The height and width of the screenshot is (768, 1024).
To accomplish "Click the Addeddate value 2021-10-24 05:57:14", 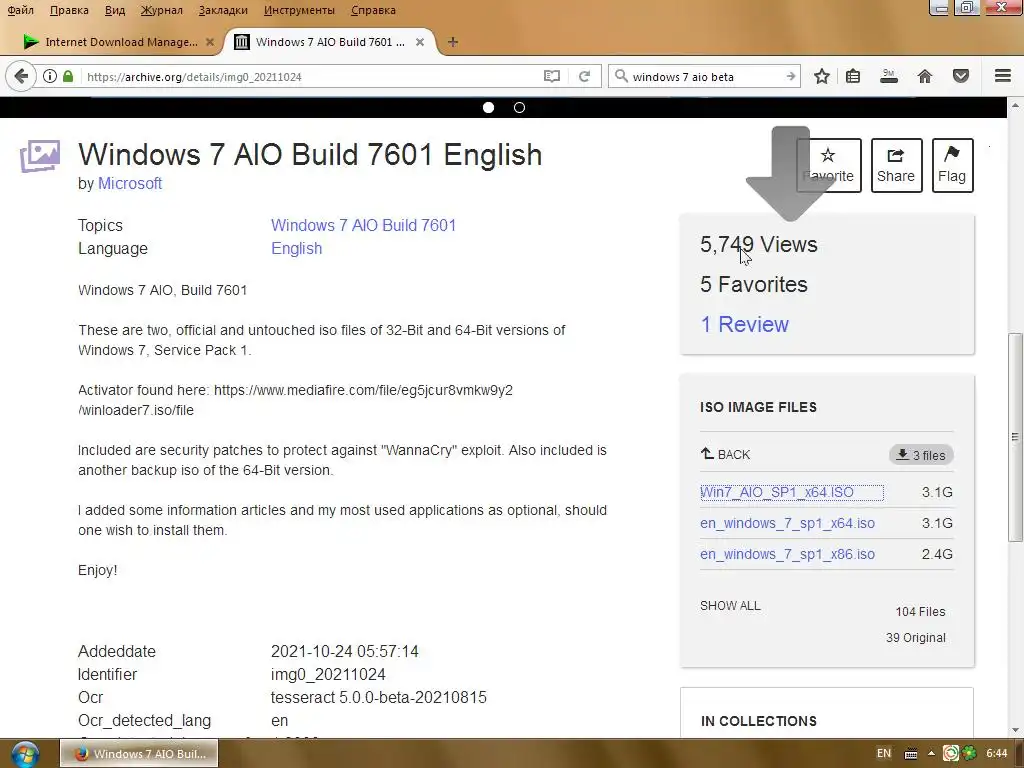I will (x=345, y=652).
